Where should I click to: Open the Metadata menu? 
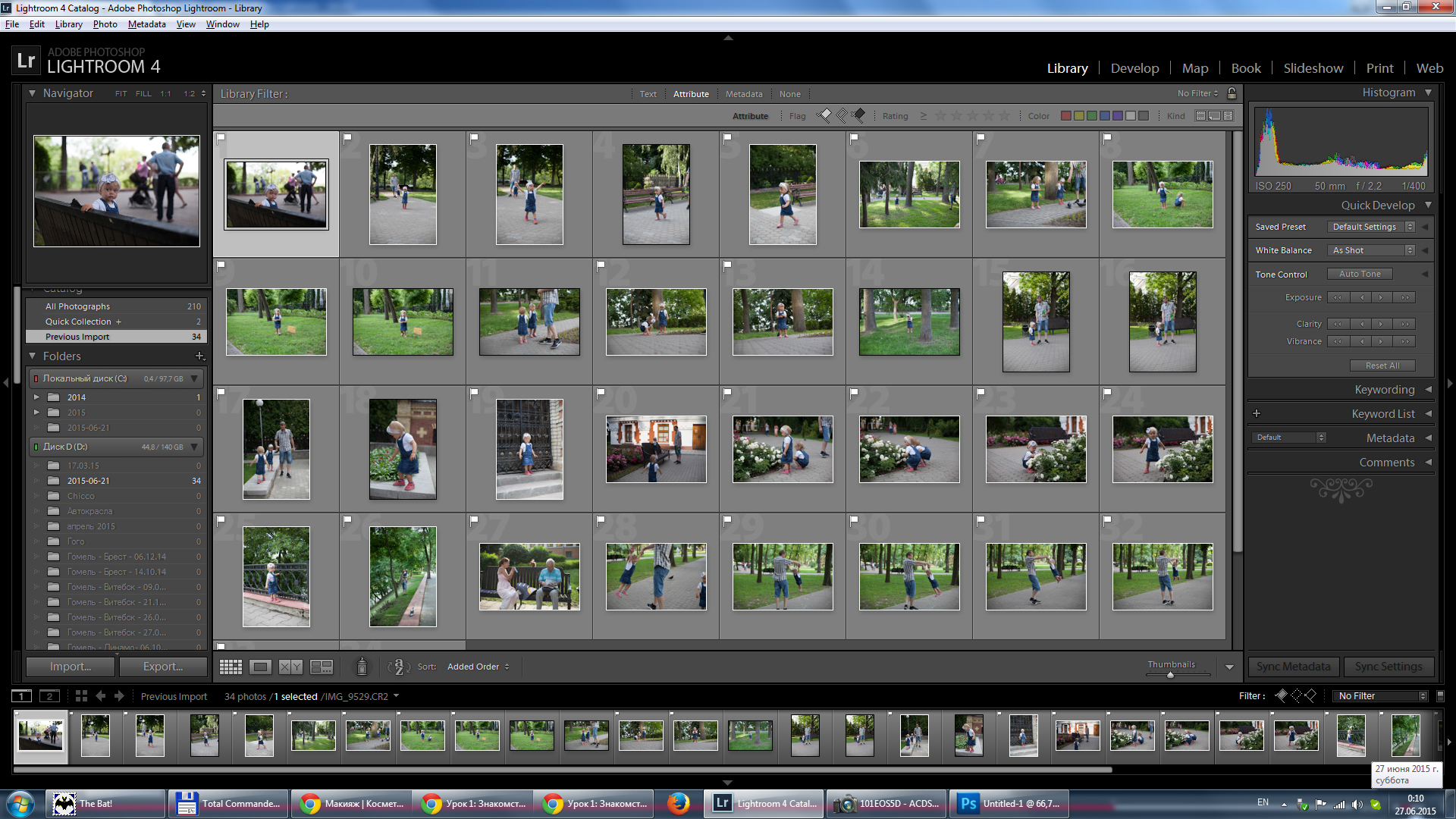(x=146, y=24)
